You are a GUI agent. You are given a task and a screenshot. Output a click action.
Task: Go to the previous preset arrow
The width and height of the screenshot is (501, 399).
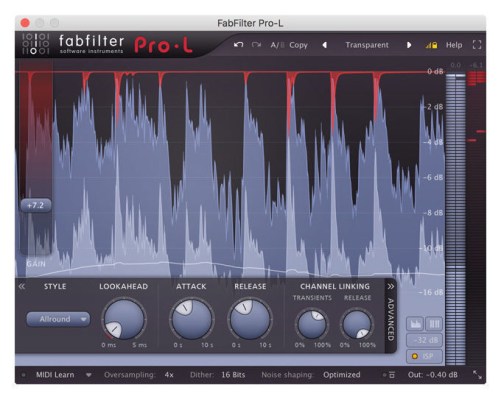pyautogui.click(x=325, y=45)
